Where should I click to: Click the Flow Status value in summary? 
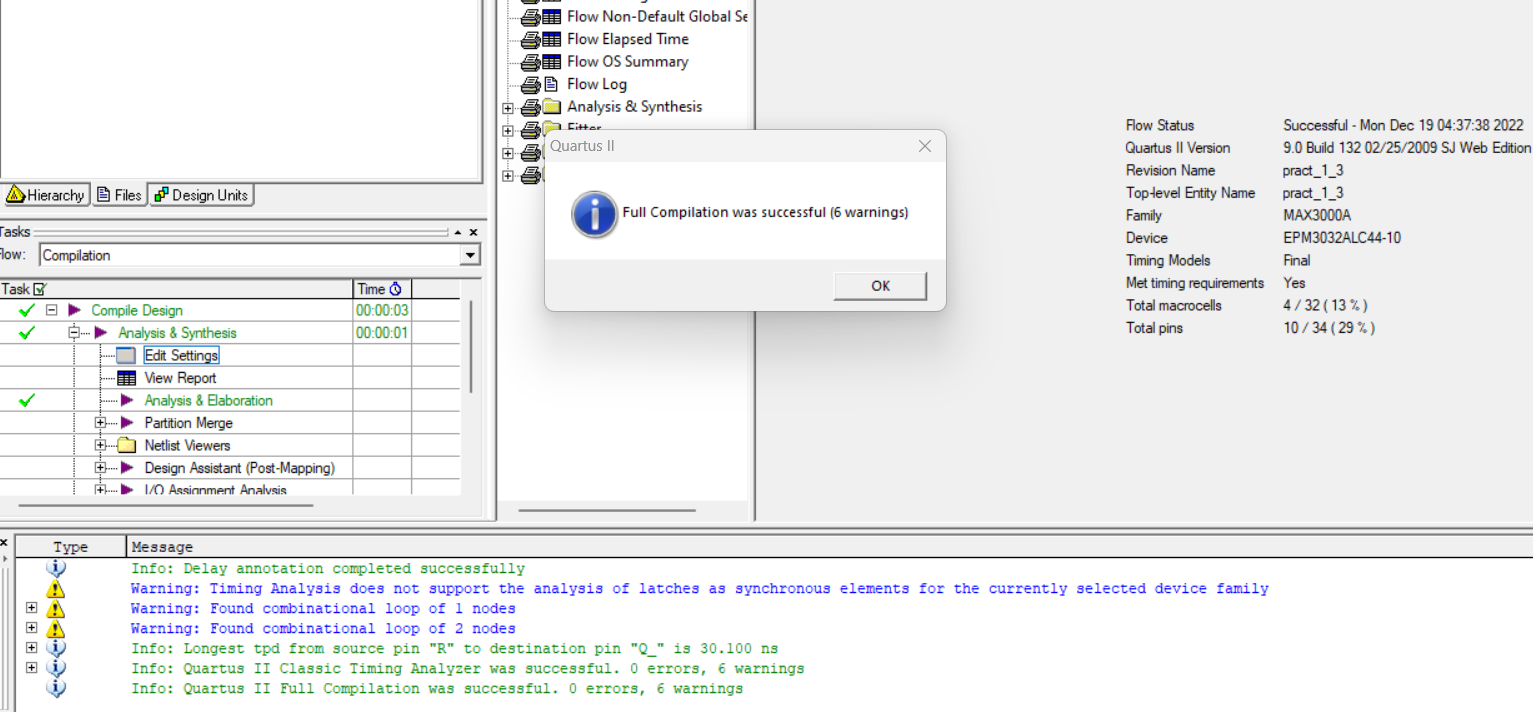pyautogui.click(x=1403, y=125)
